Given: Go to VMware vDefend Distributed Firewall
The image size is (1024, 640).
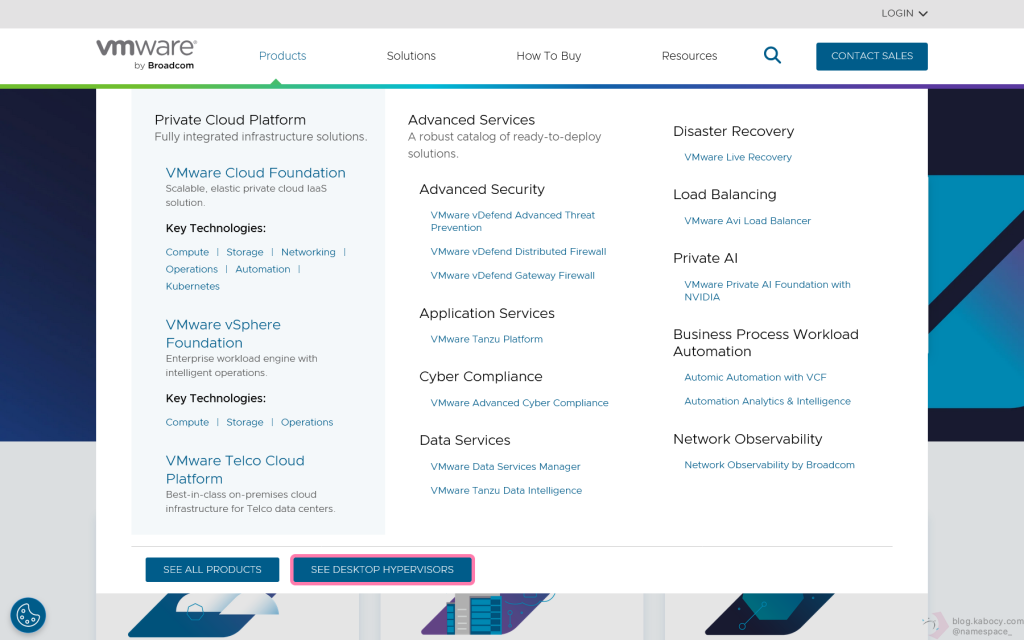Looking at the screenshot, I should (518, 252).
